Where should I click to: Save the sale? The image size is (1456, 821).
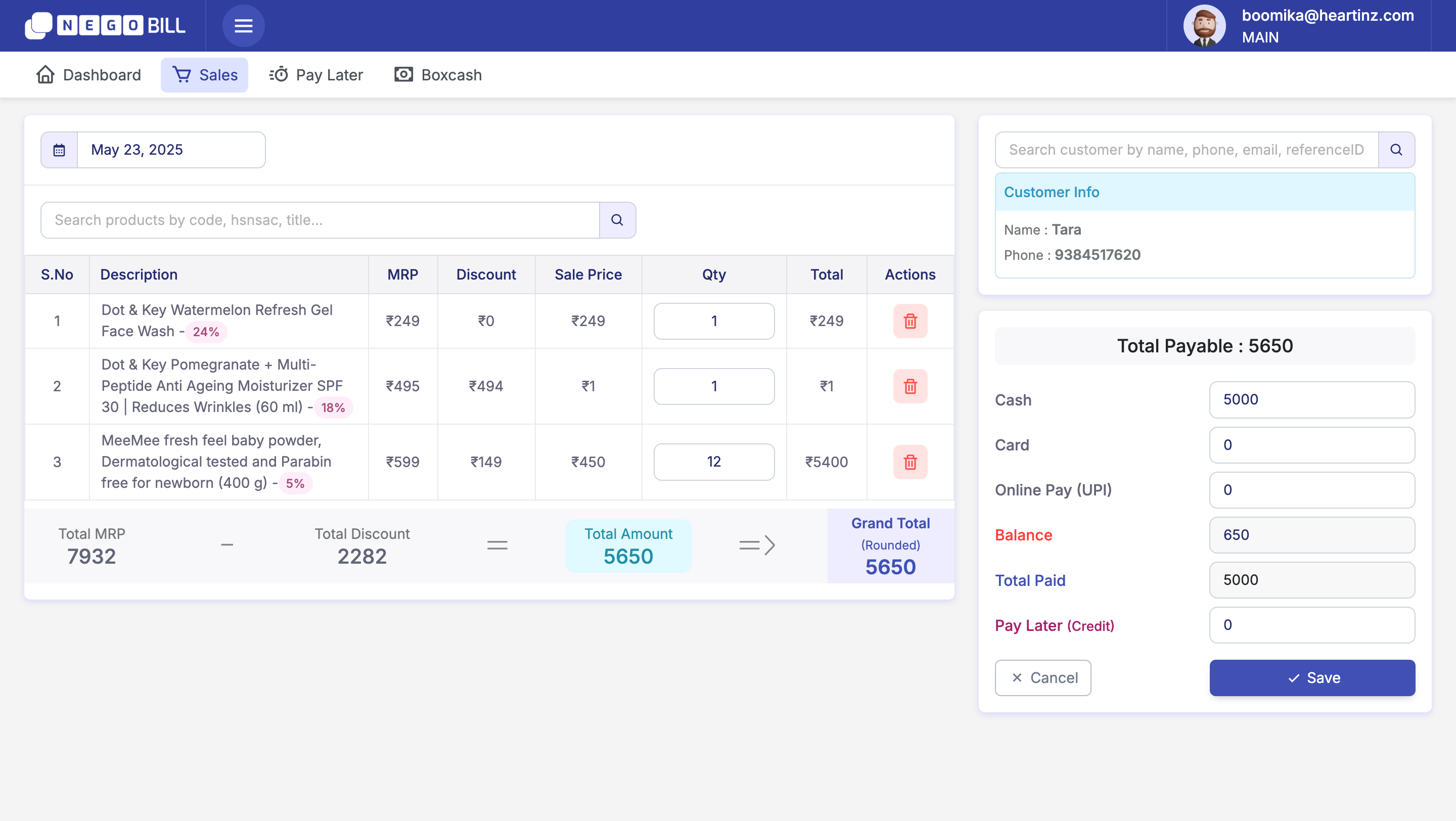point(1312,677)
